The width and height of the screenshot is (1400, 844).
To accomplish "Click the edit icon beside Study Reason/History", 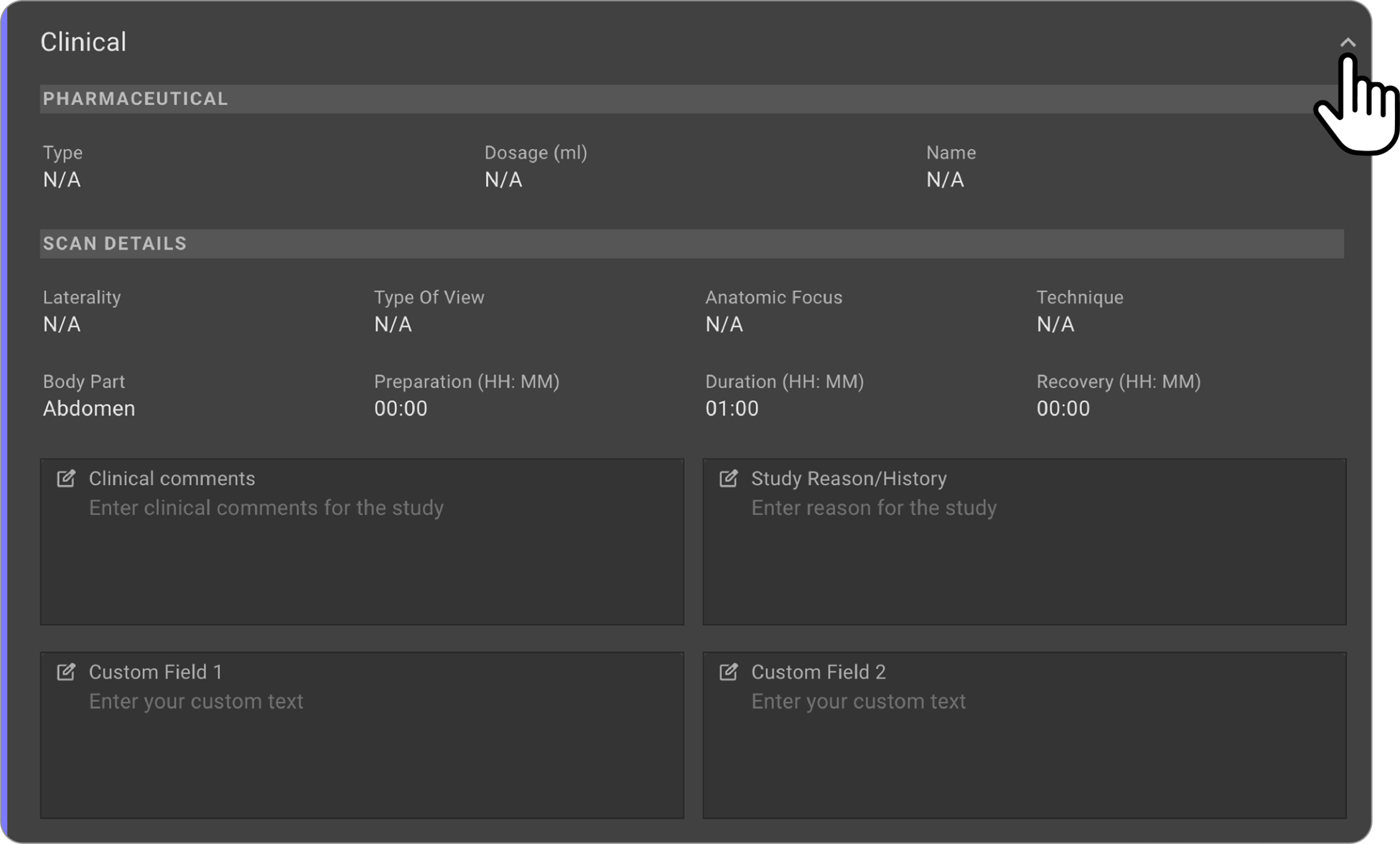I will [x=729, y=479].
